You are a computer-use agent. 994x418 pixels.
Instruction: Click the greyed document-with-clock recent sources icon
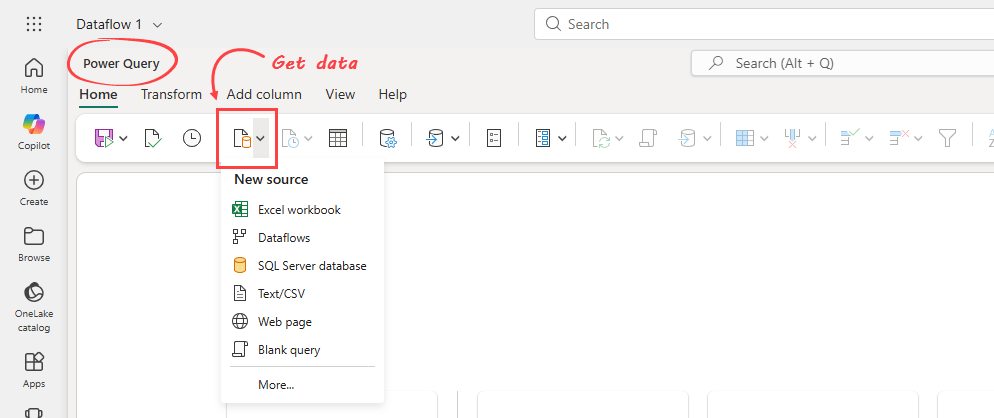[290, 138]
